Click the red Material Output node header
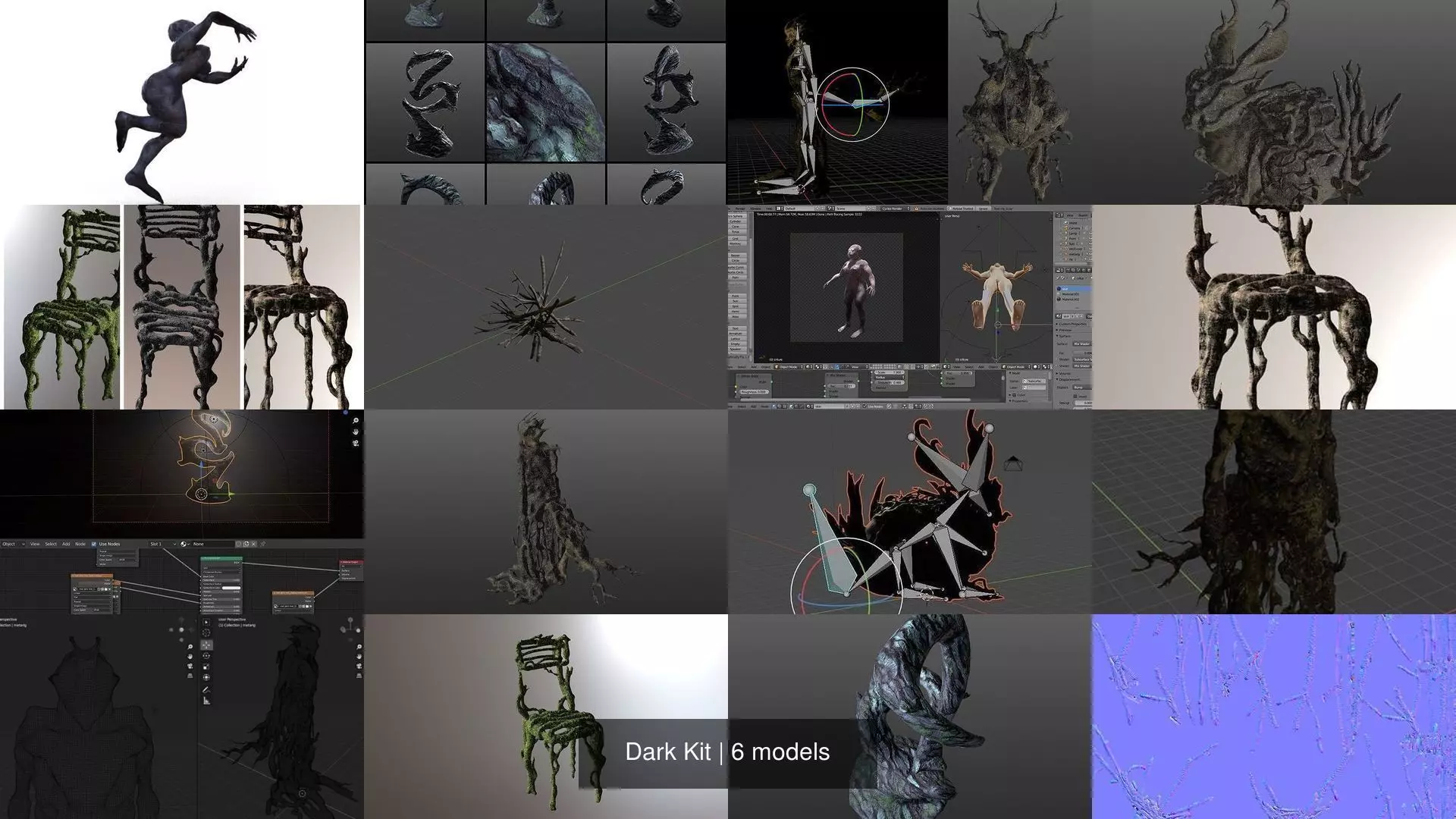Screen dimensions: 1456x819 tap(351, 562)
